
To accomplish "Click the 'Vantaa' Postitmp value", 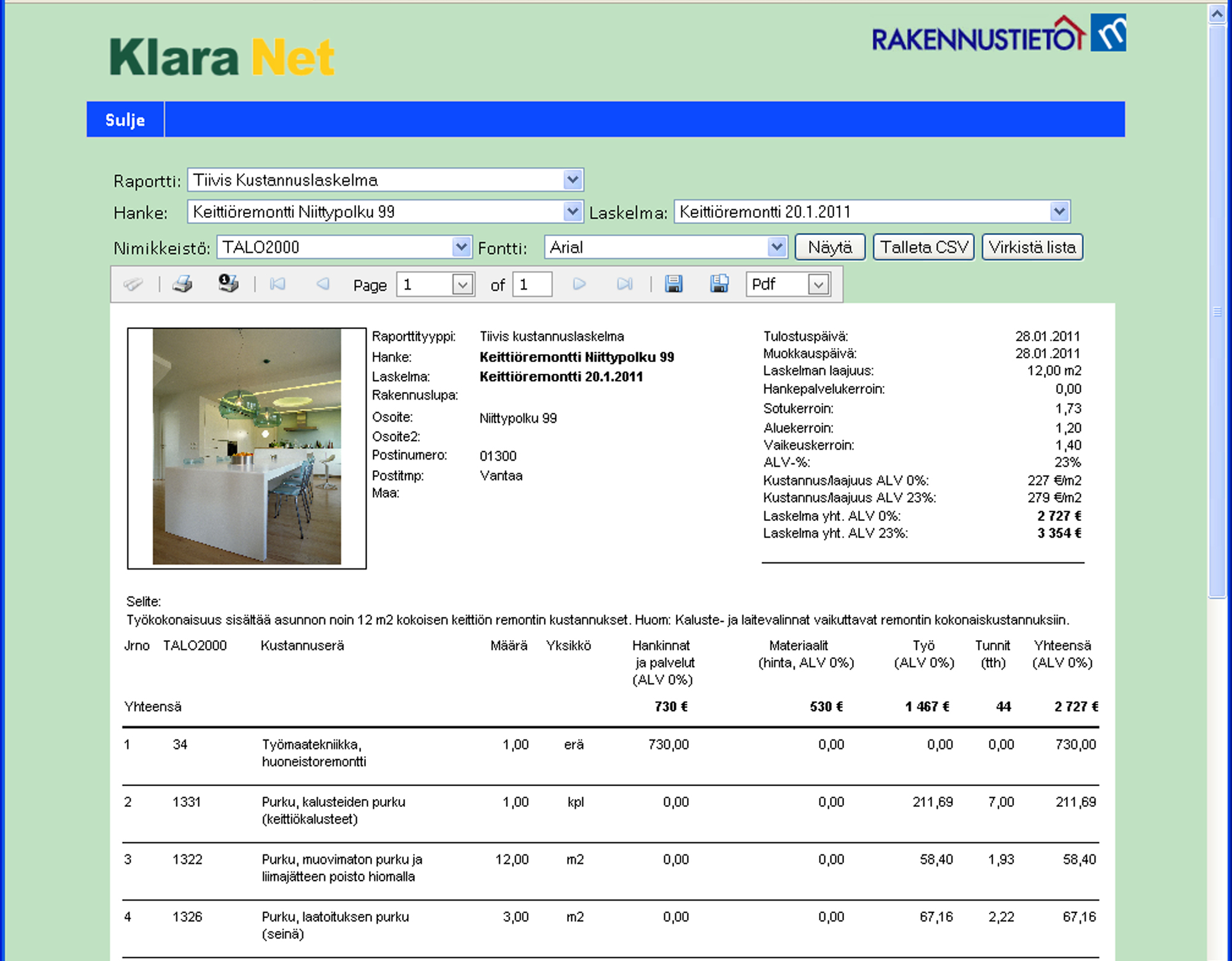I will [x=501, y=476].
